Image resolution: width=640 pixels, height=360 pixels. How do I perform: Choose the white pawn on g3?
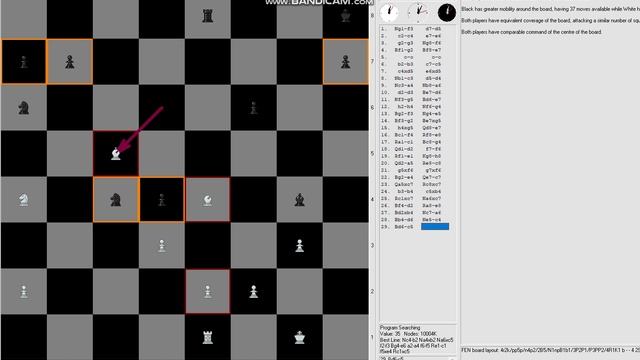[x=300, y=246]
